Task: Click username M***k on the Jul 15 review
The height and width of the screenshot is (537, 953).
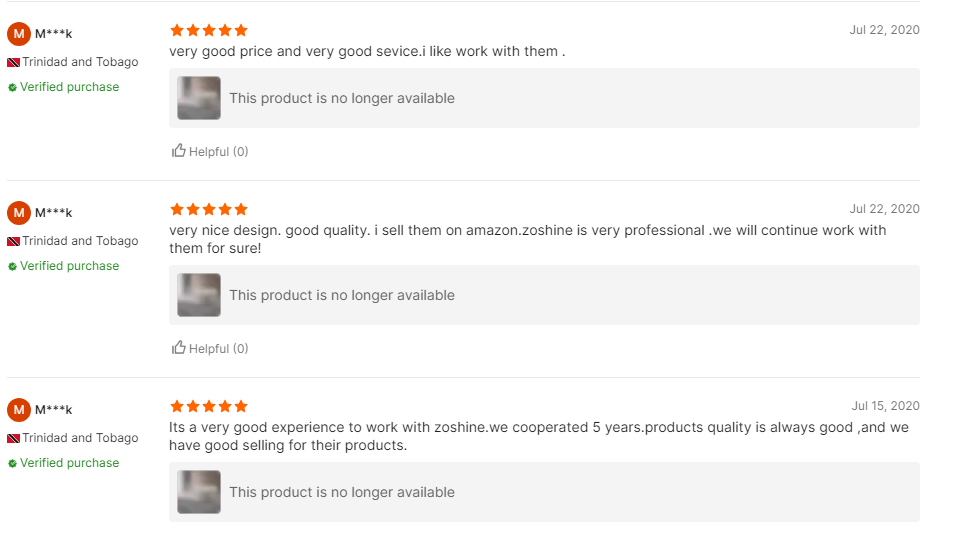Action: click(x=54, y=410)
